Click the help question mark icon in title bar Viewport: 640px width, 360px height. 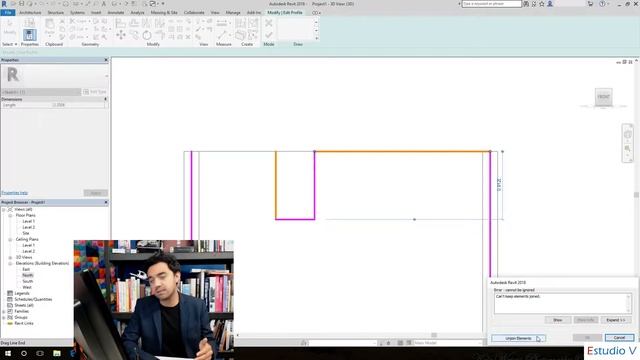tap(602, 4)
